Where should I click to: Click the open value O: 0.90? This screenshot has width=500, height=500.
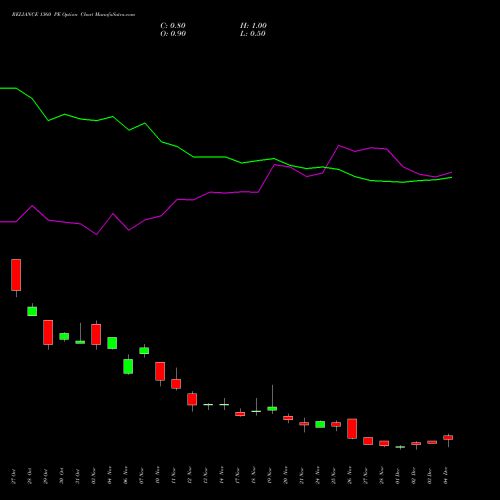click(x=173, y=34)
